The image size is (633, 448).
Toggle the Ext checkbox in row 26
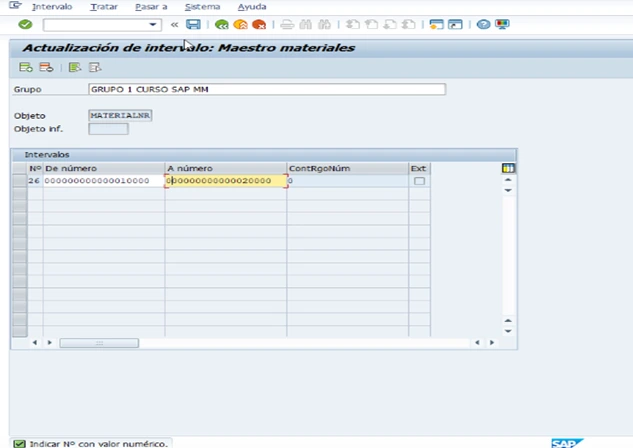pyautogui.click(x=419, y=181)
